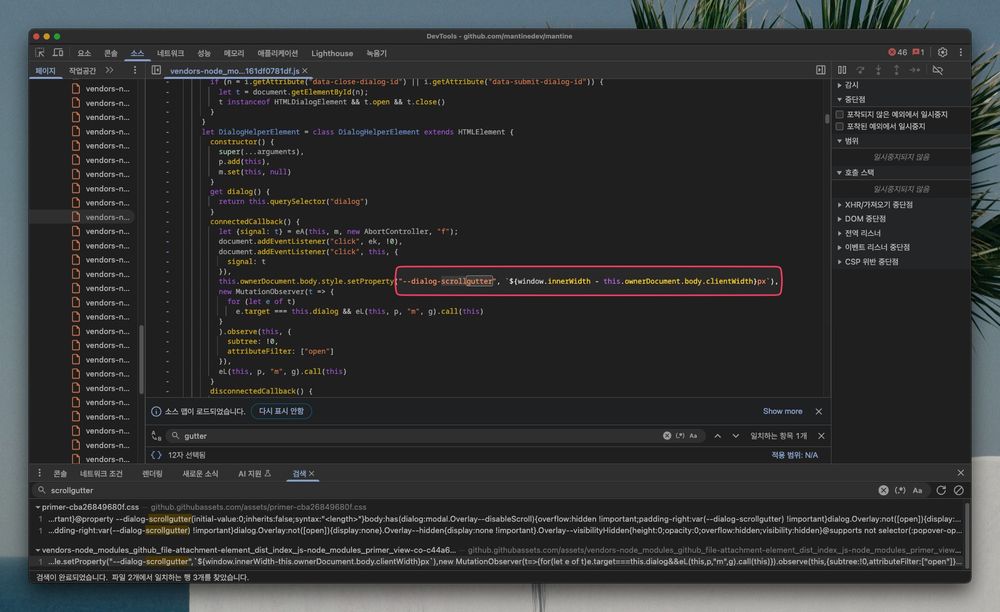The height and width of the screenshot is (612, 1000).
Task: Click the 다시 표시 안함 button
Action: pyautogui.click(x=284, y=411)
